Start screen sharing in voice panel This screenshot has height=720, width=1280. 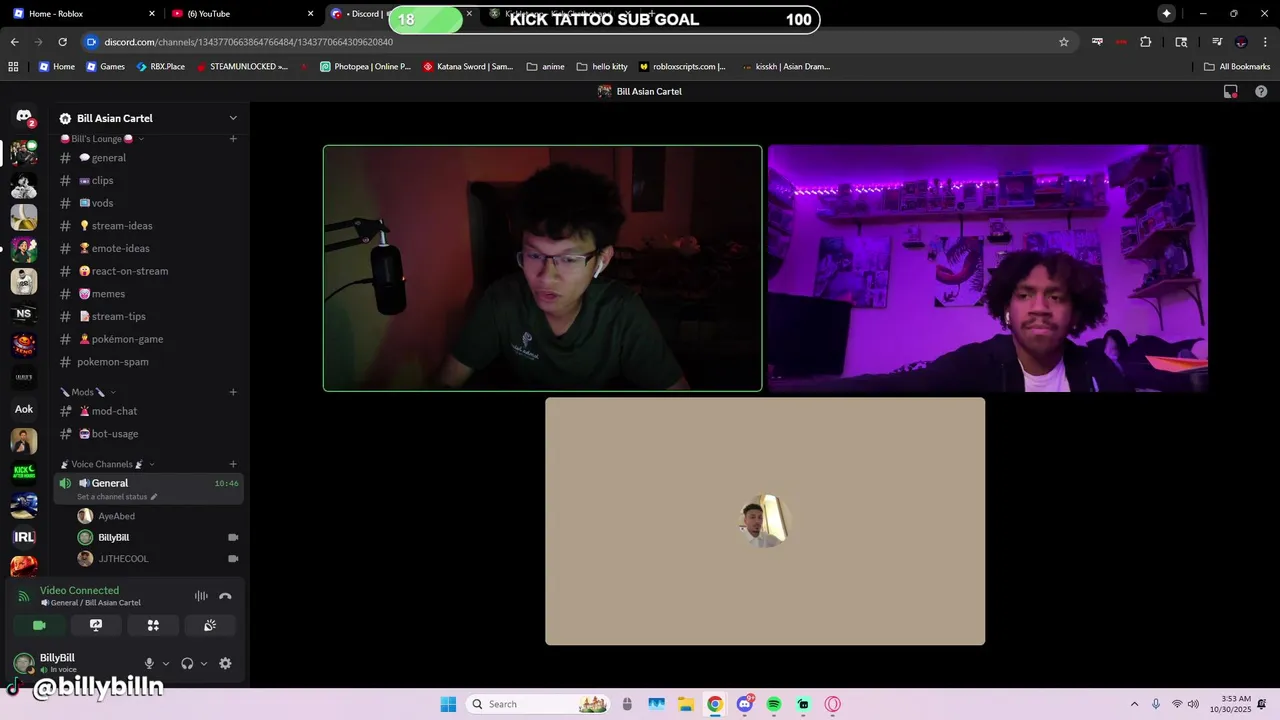pyautogui.click(x=96, y=625)
